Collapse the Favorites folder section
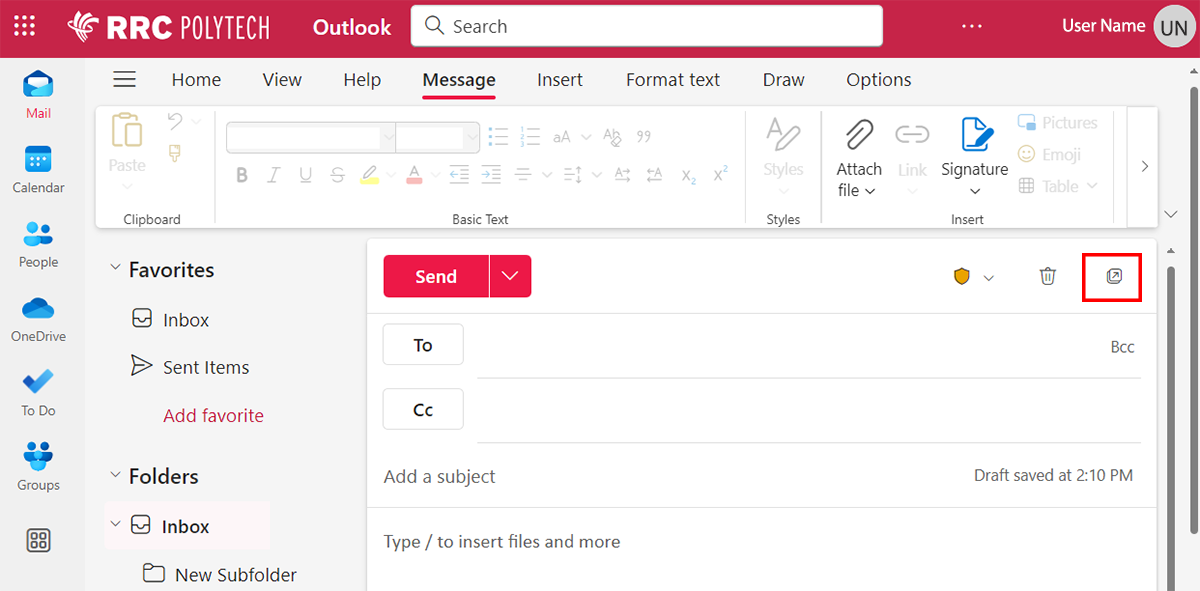This screenshot has height=591, width=1200. tap(115, 270)
